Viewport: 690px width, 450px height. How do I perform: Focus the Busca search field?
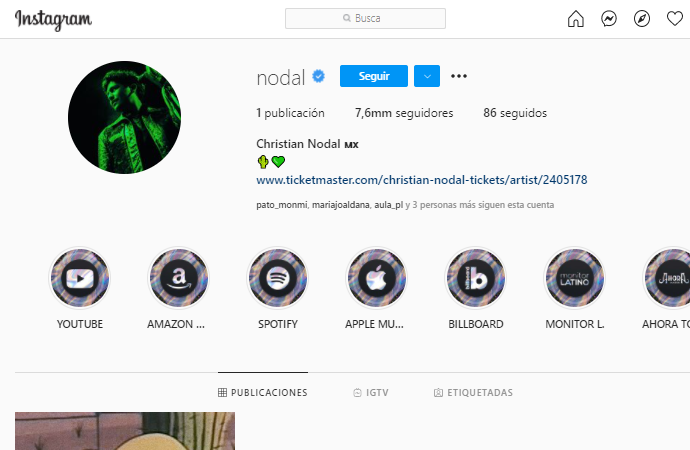click(x=365, y=18)
